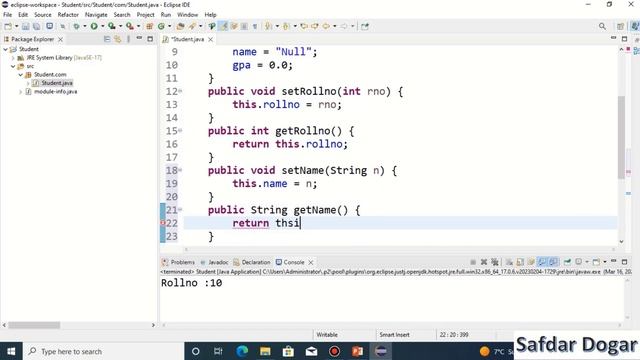This screenshot has width=640, height=360.
Task: Open dropdown next to the New icon
Action: (x=16, y=26)
